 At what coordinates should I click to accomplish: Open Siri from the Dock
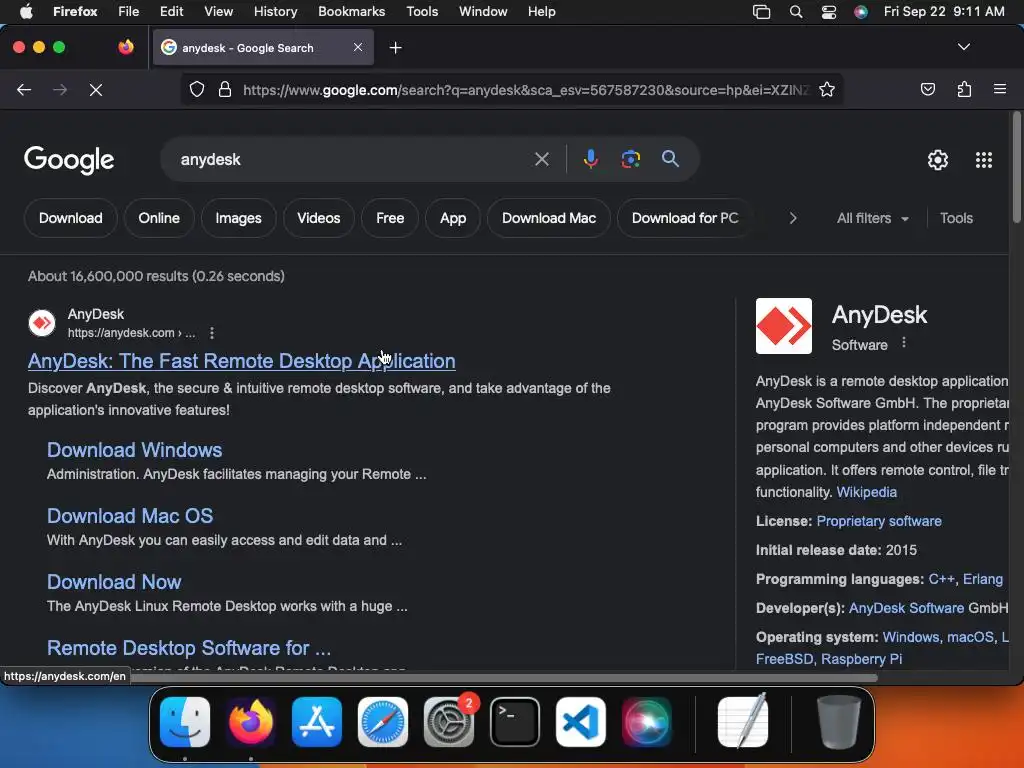tap(647, 722)
